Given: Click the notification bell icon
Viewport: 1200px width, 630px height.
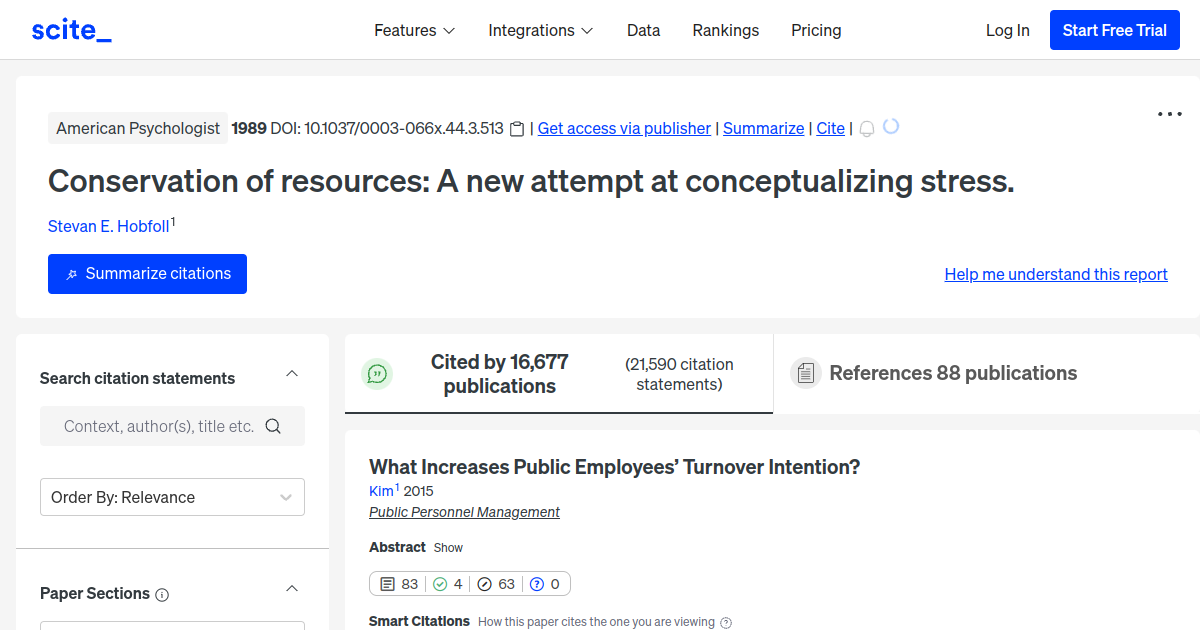Looking at the screenshot, I should point(867,129).
